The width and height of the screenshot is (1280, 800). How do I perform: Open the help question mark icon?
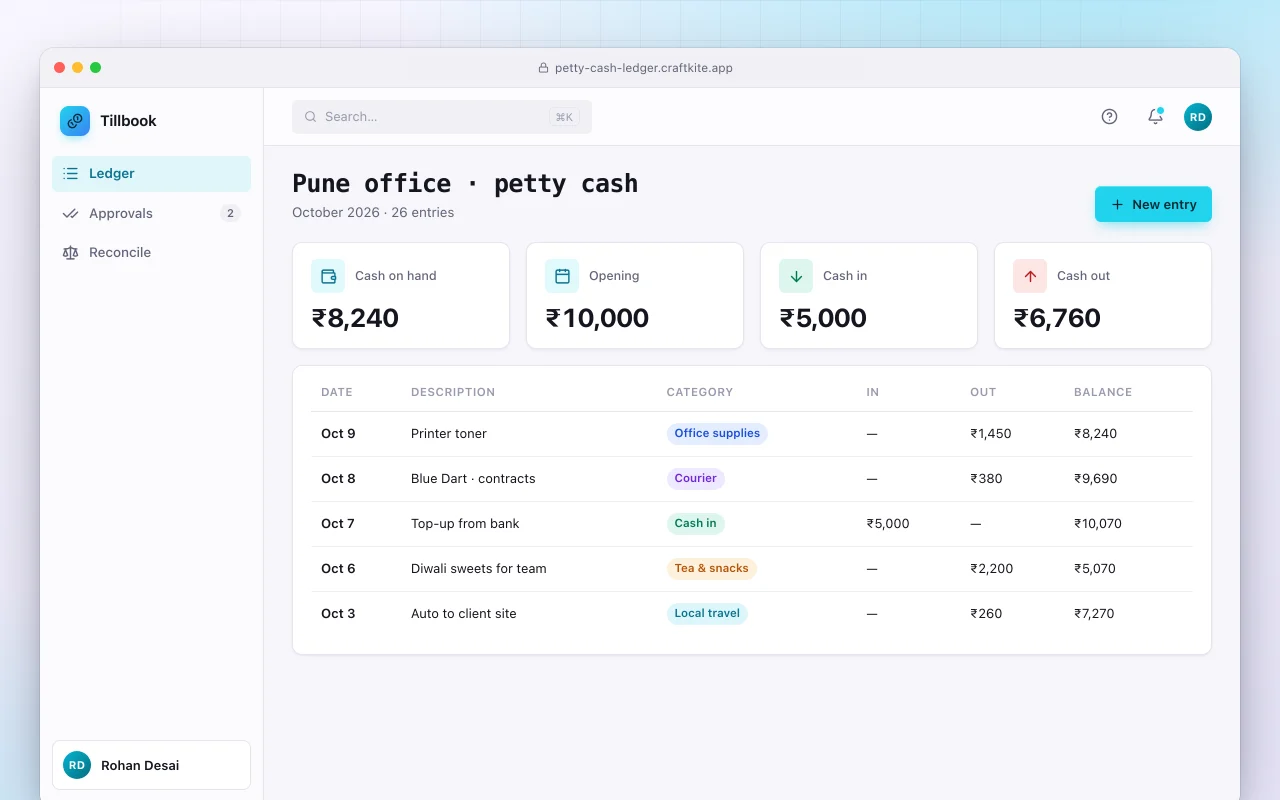[x=1109, y=117]
